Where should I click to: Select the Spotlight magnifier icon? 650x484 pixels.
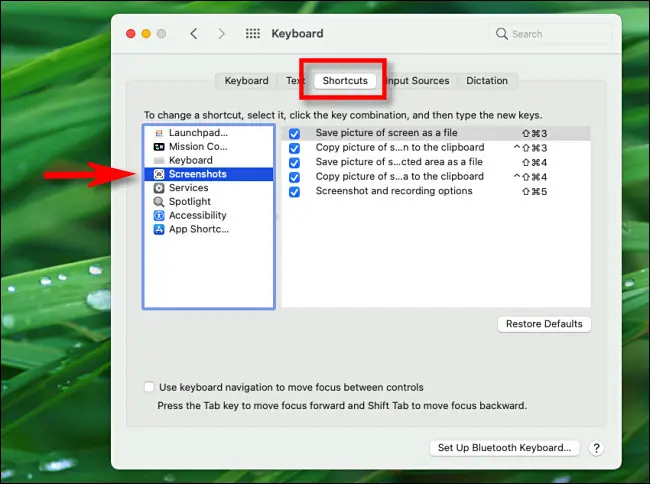pos(159,202)
